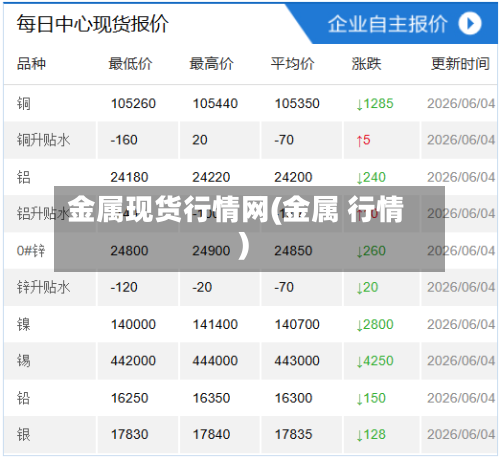Click nickel lowest price 140000
The height and width of the screenshot is (459, 500).
tap(133, 324)
